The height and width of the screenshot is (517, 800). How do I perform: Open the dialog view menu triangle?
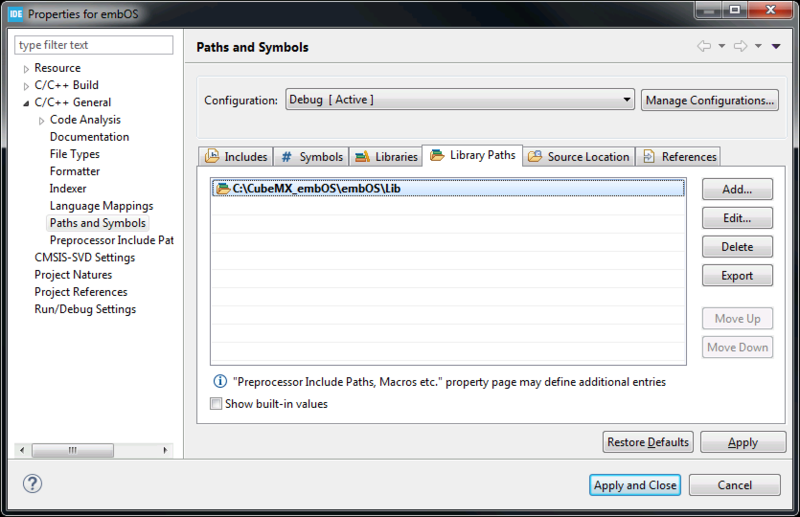pos(776,47)
